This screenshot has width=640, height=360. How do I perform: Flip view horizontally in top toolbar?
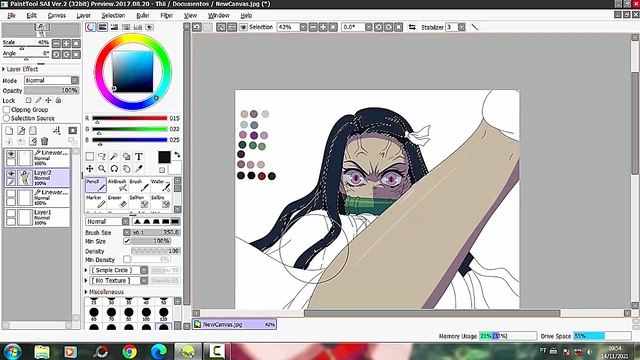[x=412, y=27]
